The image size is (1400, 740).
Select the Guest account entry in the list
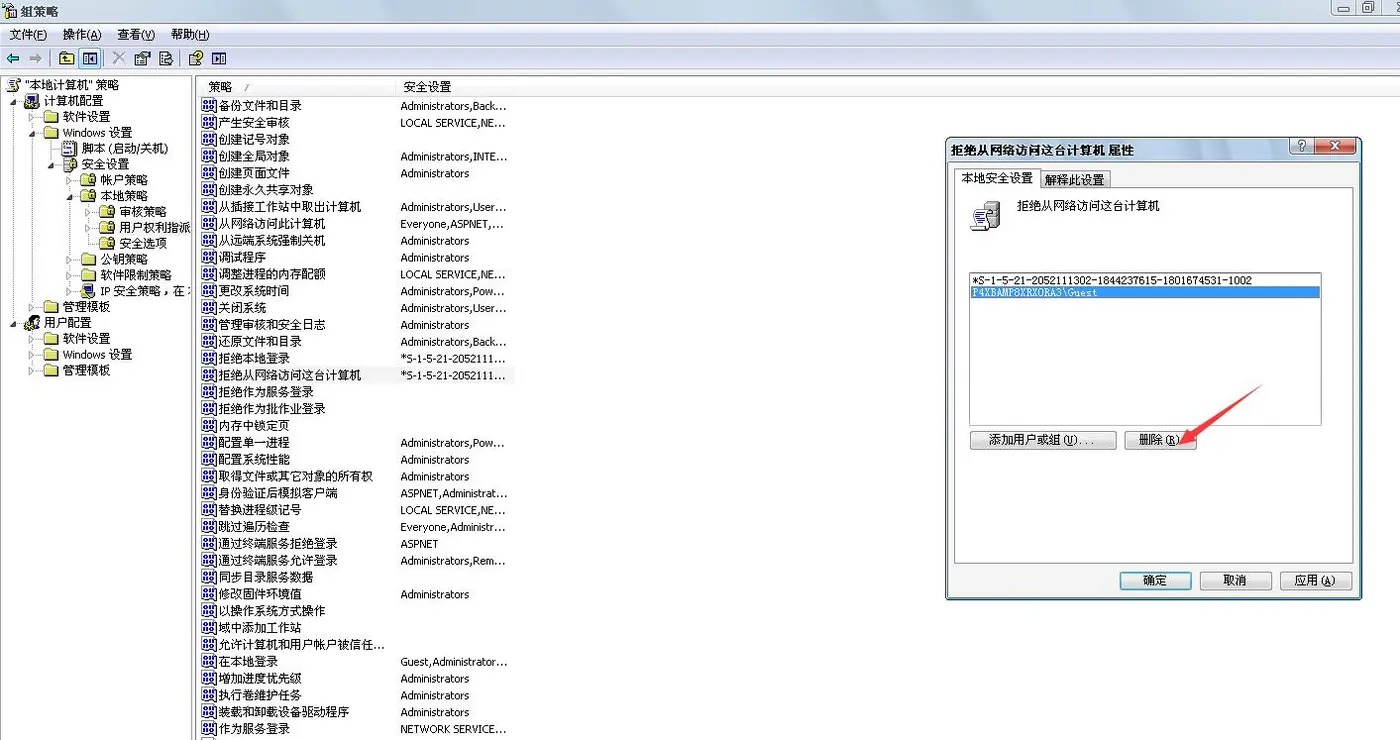tap(1145, 292)
